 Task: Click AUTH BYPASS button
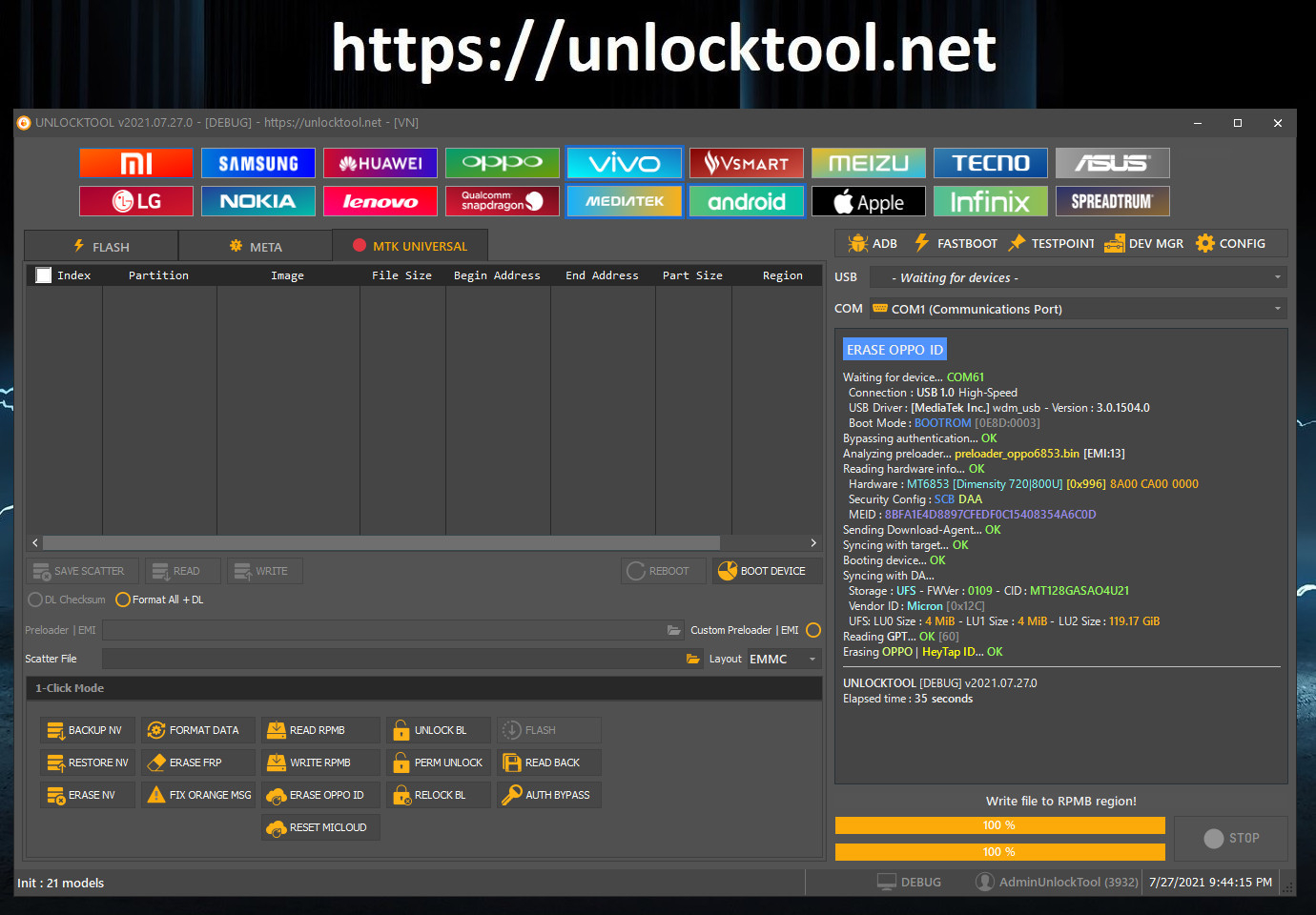coord(549,795)
